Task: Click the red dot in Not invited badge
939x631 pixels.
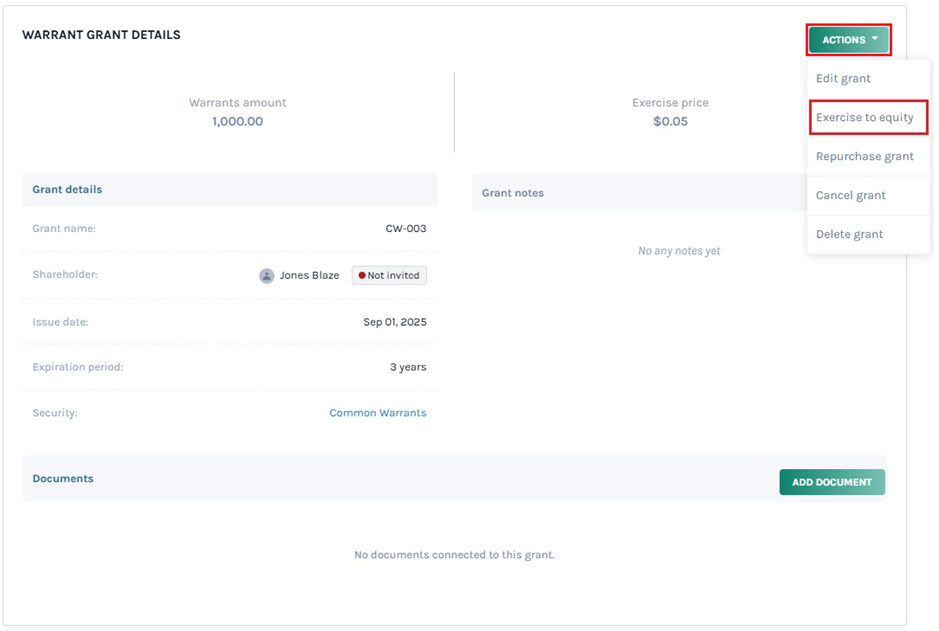Action: coord(362,276)
